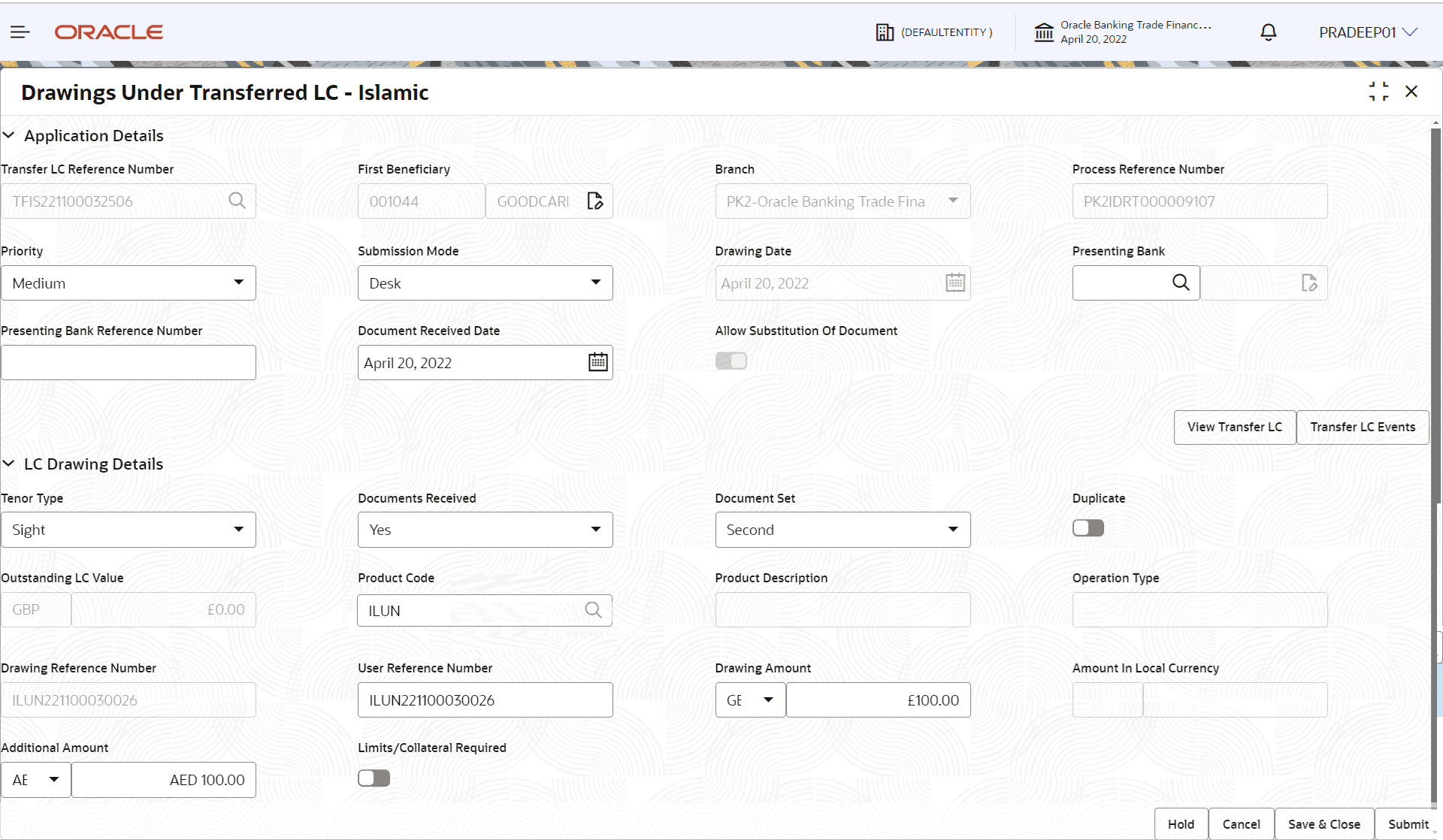Open the Priority dropdown
The width and height of the screenshot is (1443, 840).
point(129,283)
